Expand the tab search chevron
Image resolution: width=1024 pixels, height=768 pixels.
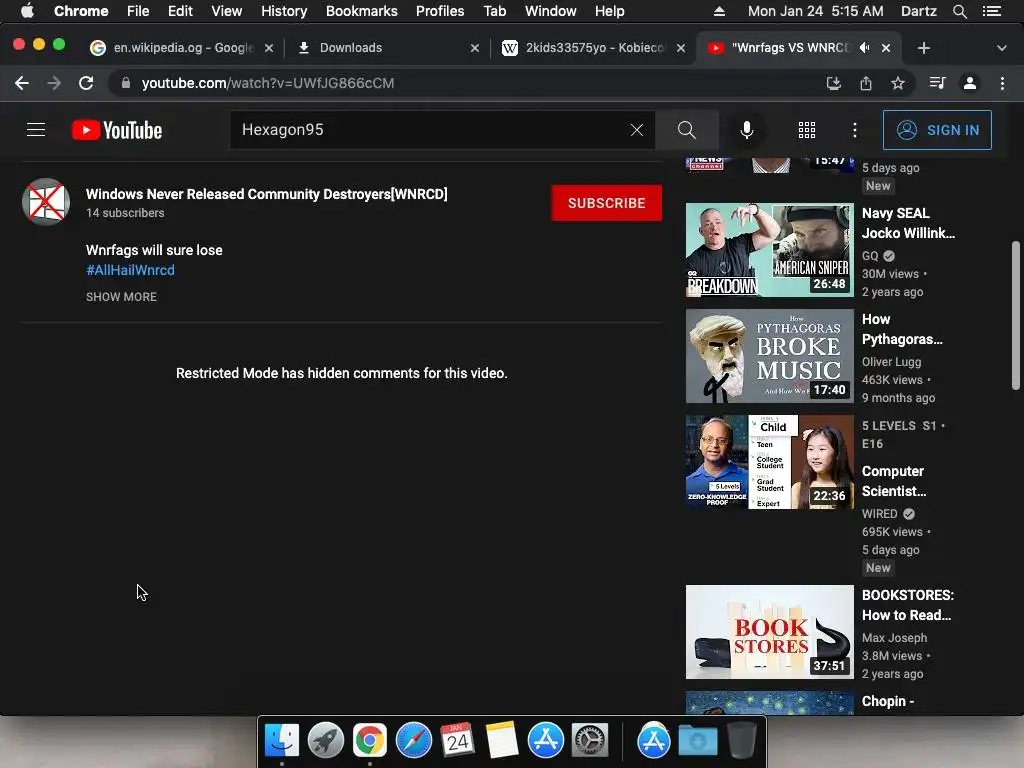pyautogui.click(x=1002, y=48)
